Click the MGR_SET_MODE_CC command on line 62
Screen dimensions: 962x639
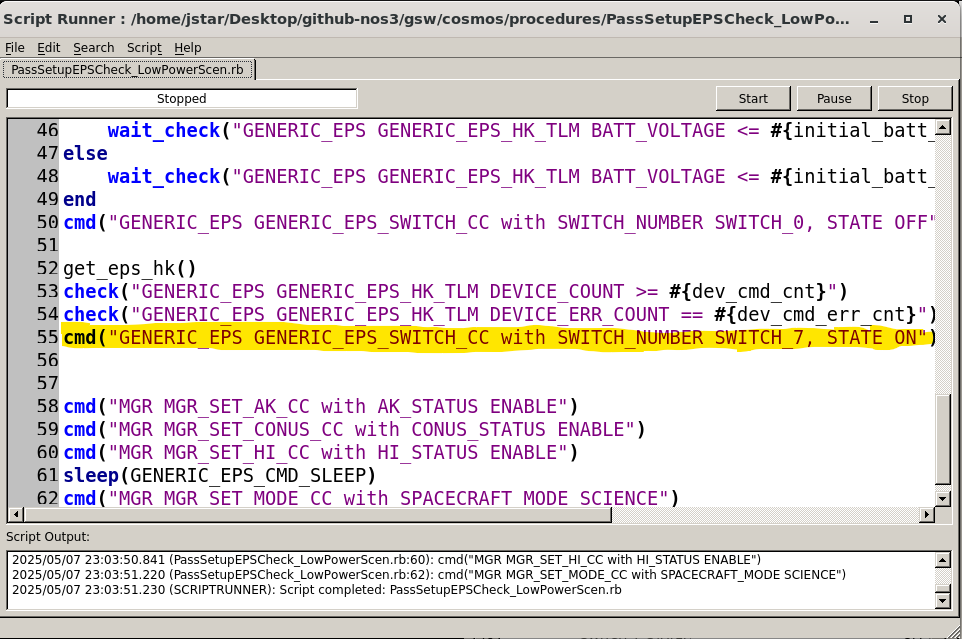point(371,498)
